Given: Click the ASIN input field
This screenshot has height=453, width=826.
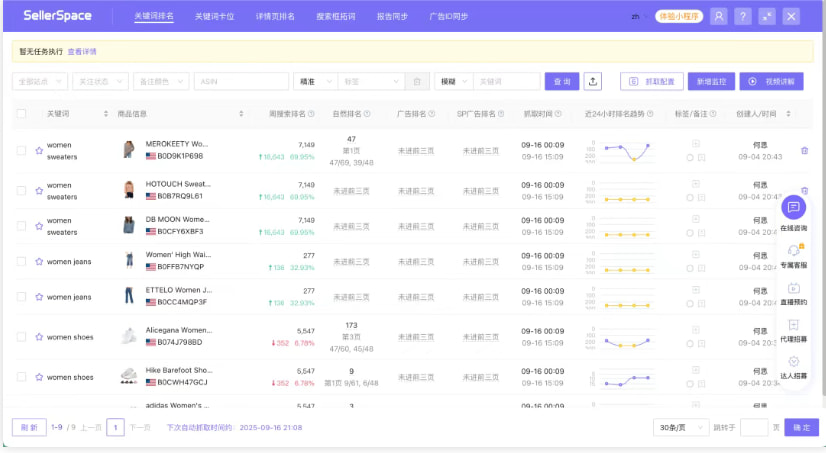Looking at the screenshot, I should 240,81.
